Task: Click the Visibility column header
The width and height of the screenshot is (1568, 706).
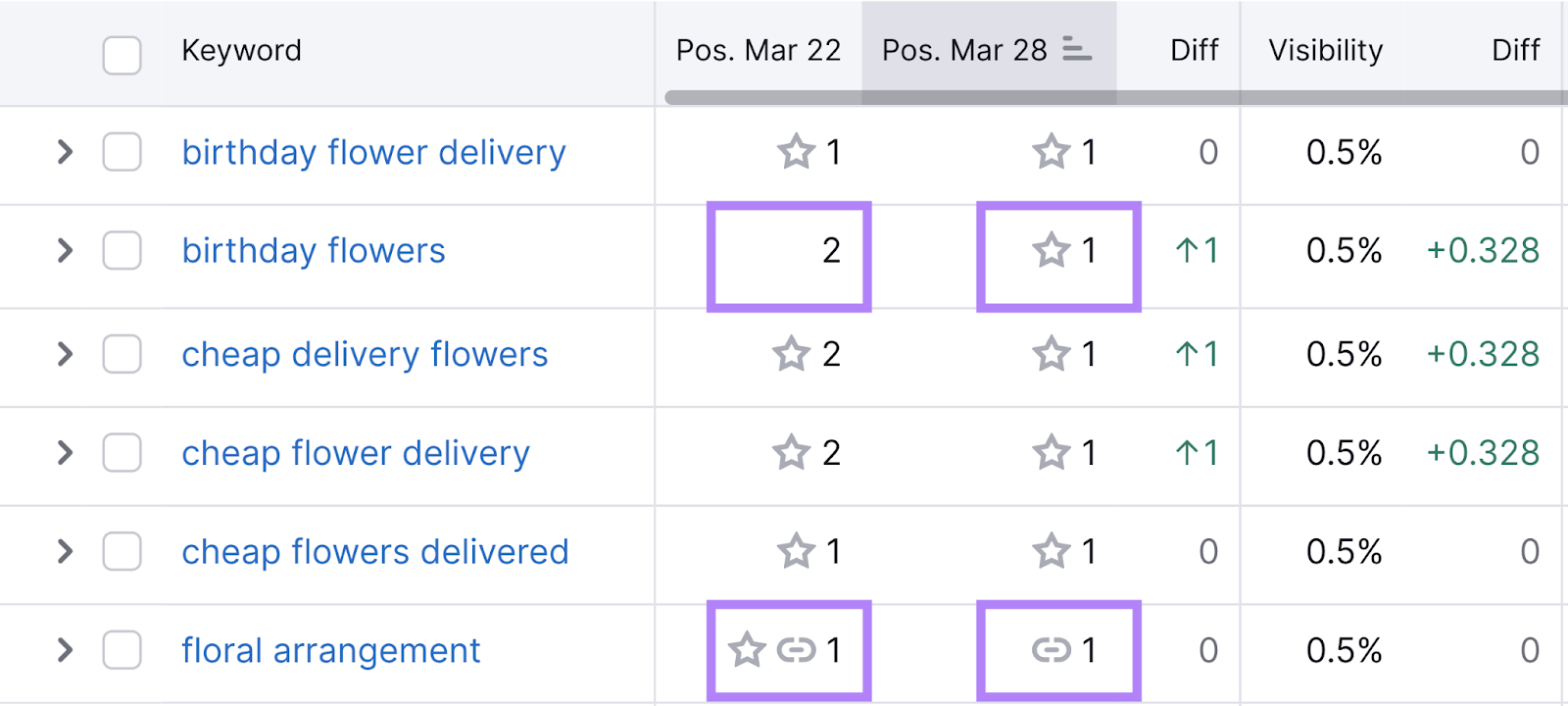Action: [x=1325, y=51]
